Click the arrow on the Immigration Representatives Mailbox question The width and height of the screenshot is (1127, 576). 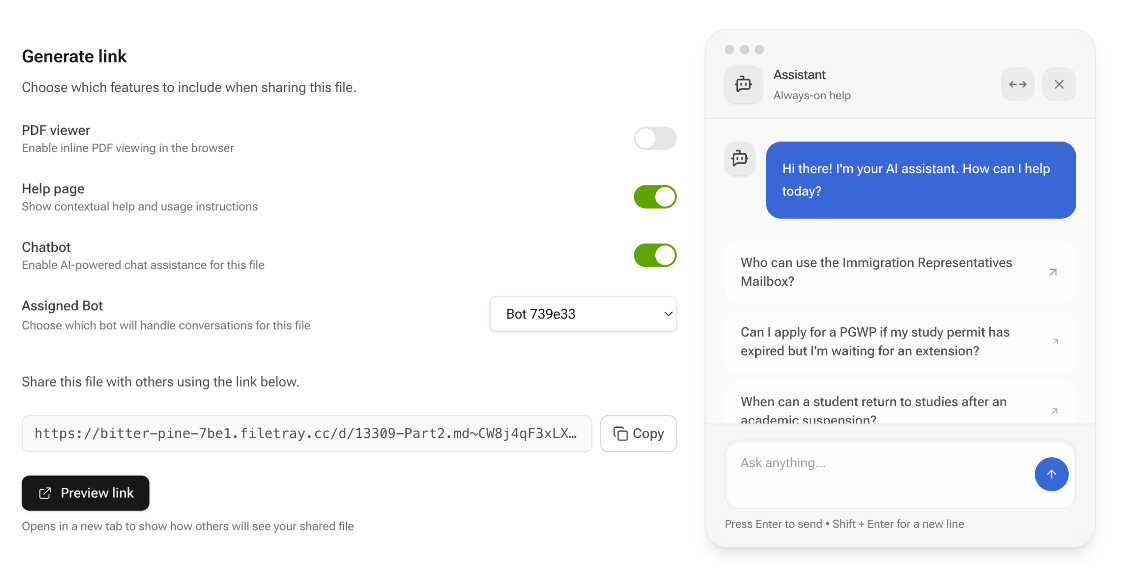(x=1054, y=271)
